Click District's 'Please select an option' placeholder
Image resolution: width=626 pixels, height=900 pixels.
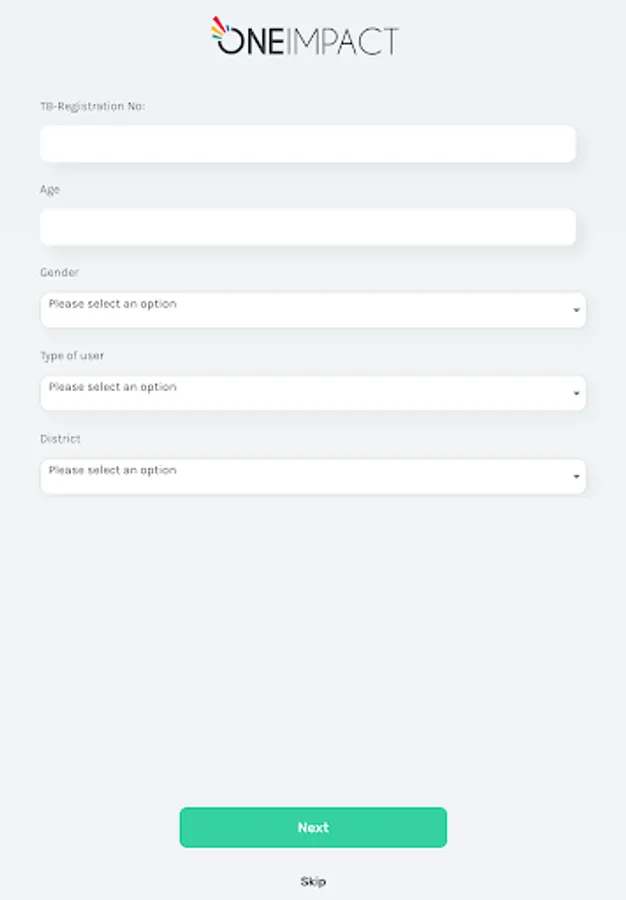click(x=112, y=470)
